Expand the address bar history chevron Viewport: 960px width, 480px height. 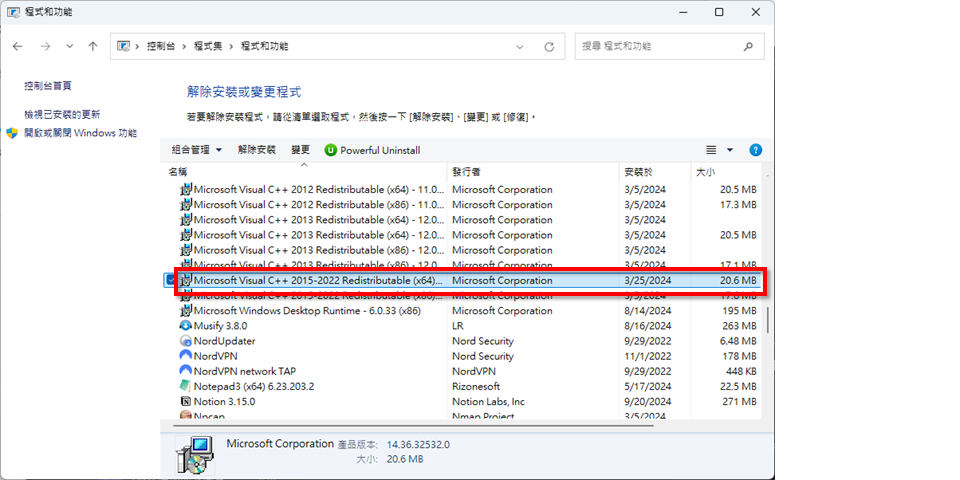point(520,47)
